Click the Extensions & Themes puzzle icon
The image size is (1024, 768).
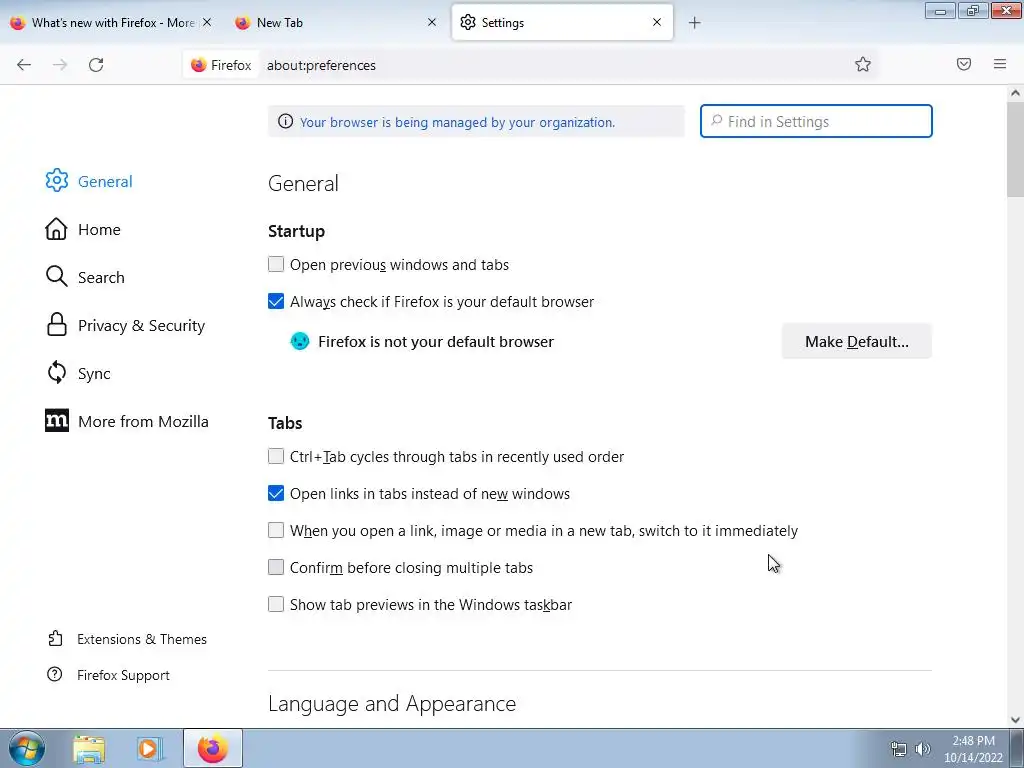point(56,639)
